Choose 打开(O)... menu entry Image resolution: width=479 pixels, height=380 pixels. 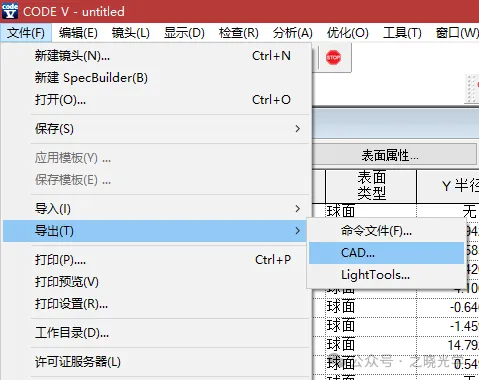[x=156, y=100]
